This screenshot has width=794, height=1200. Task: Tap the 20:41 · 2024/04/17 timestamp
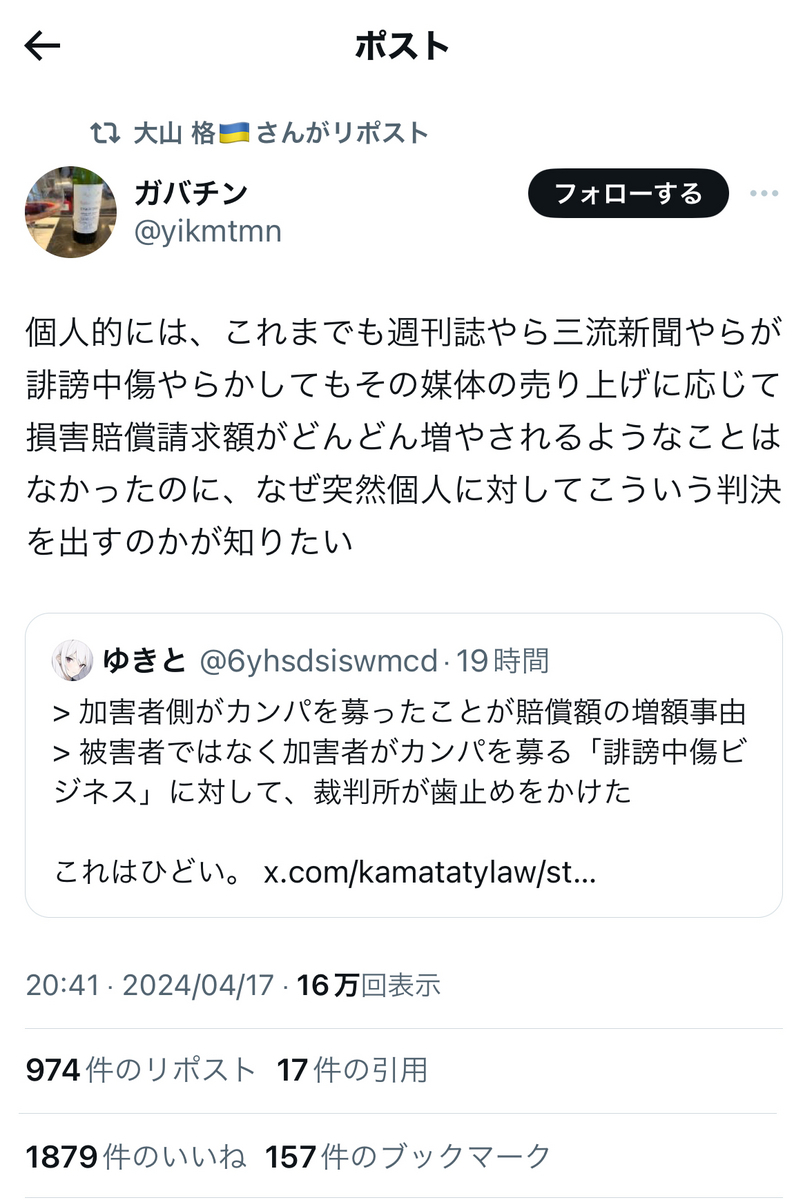pyautogui.click(x=150, y=985)
